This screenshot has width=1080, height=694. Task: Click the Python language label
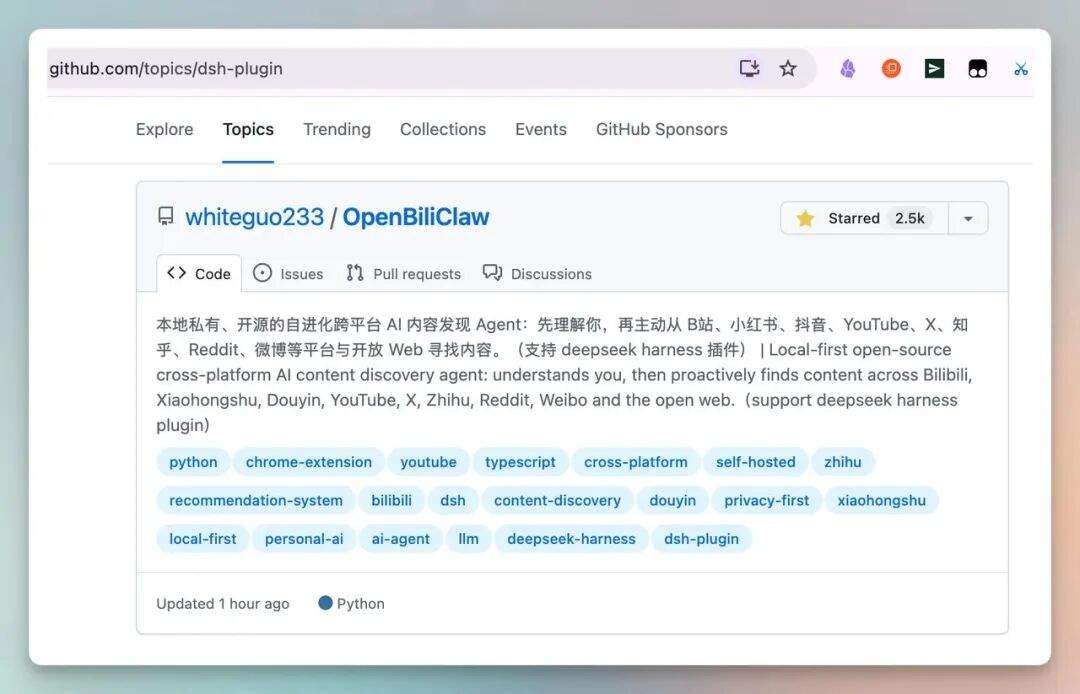click(361, 604)
